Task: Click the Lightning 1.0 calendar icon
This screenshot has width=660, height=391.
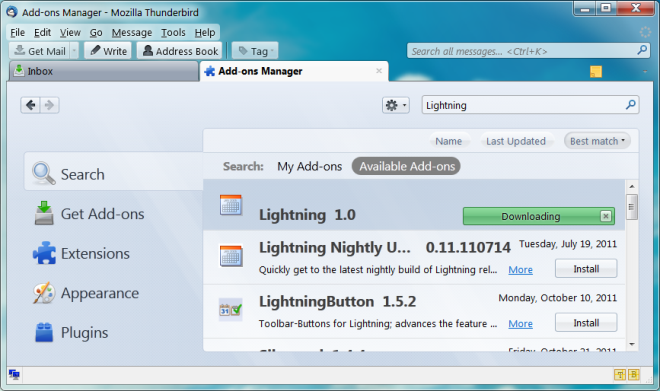Action: [x=231, y=205]
